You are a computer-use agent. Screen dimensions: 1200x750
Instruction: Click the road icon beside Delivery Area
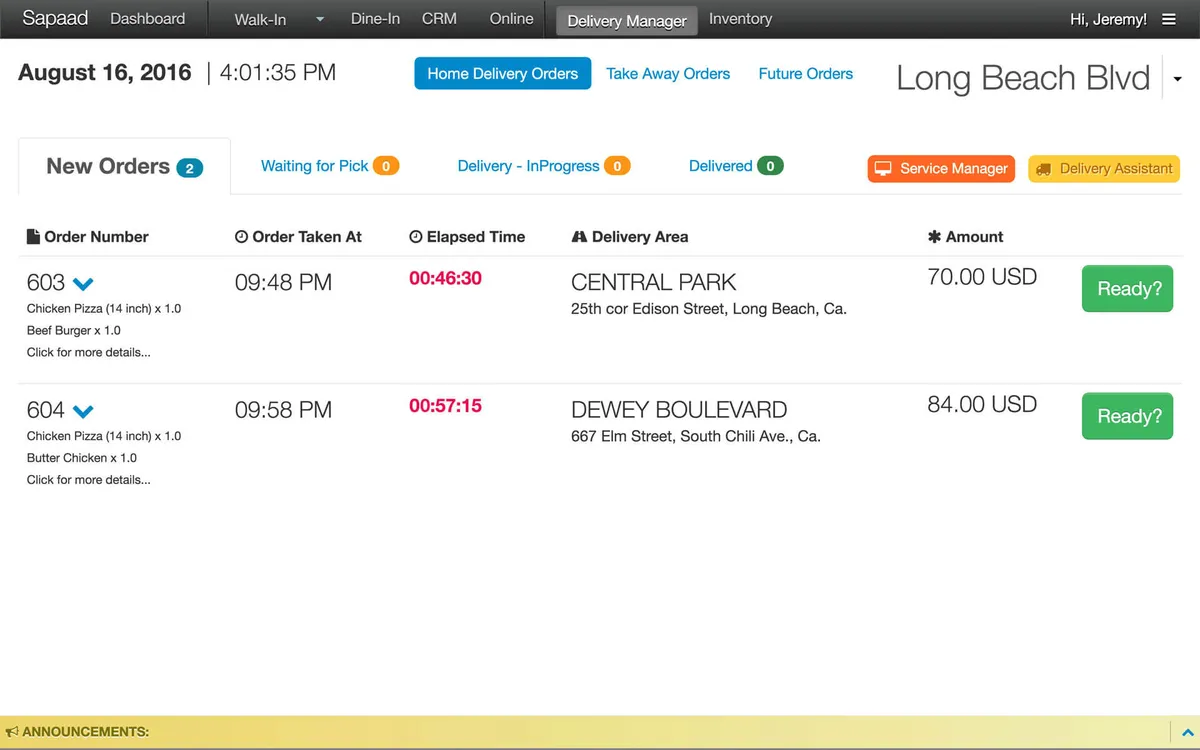point(579,237)
